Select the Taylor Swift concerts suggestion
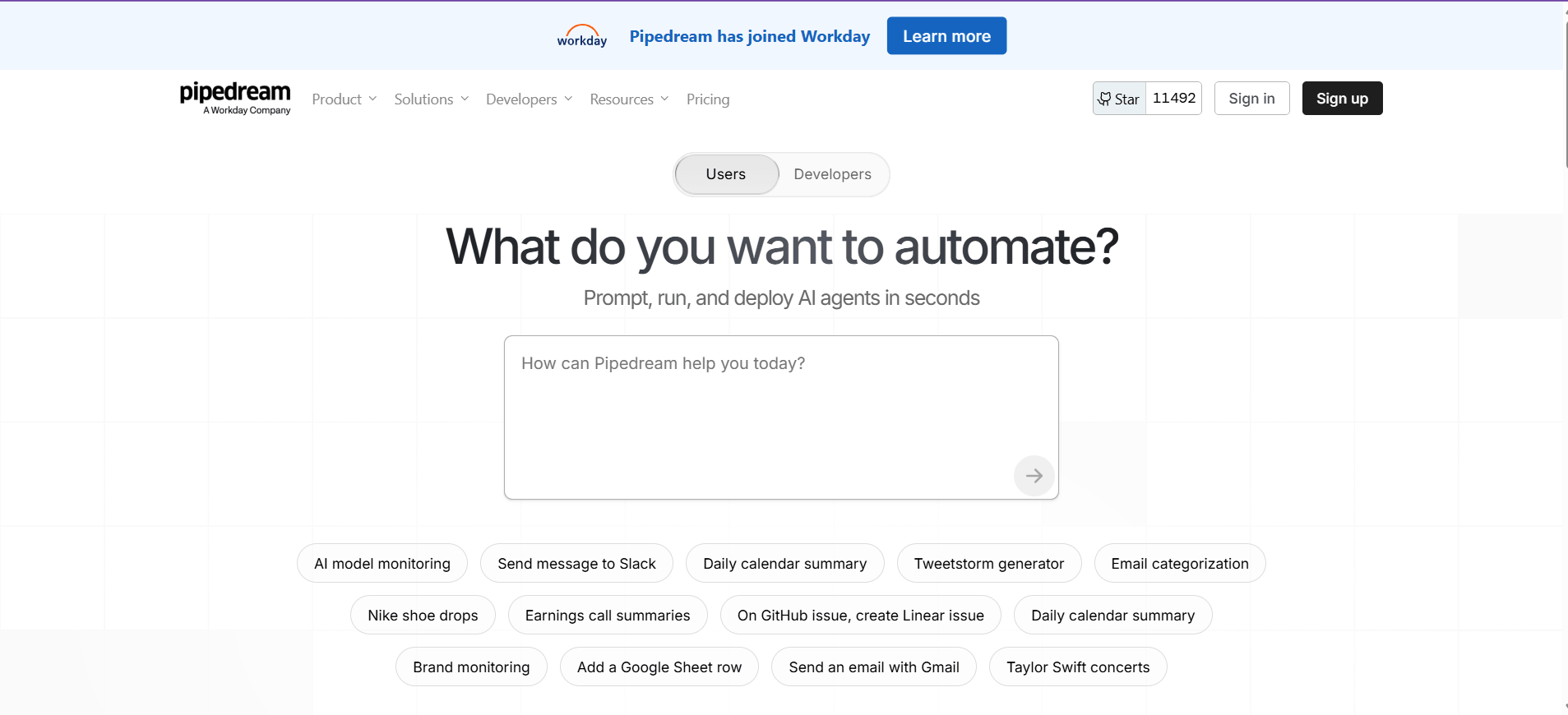The width and height of the screenshot is (1568, 715). point(1078,667)
